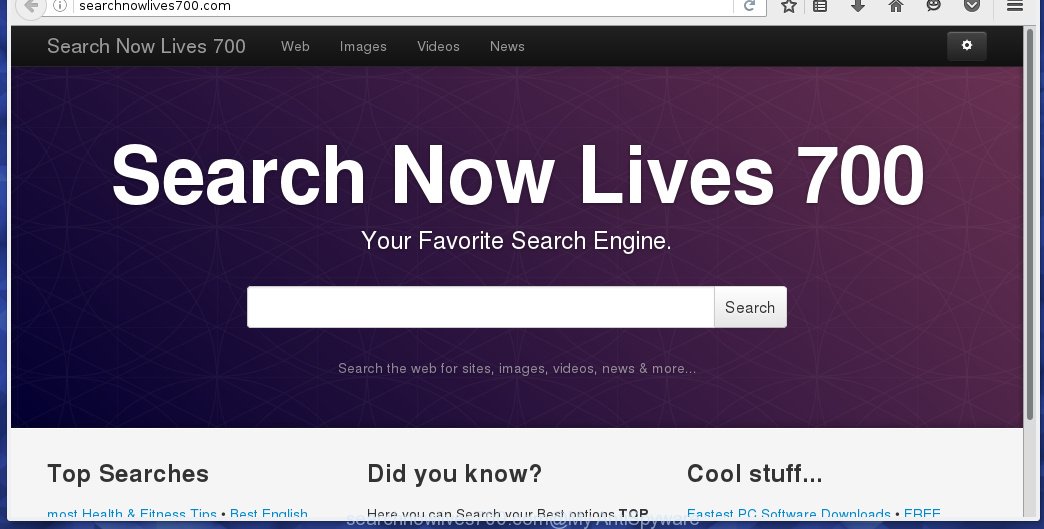Click the large Search Now Lives 700 title
Image resolution: width=1044 pixels, height=529 pixels.
click(x=517, y=174)
